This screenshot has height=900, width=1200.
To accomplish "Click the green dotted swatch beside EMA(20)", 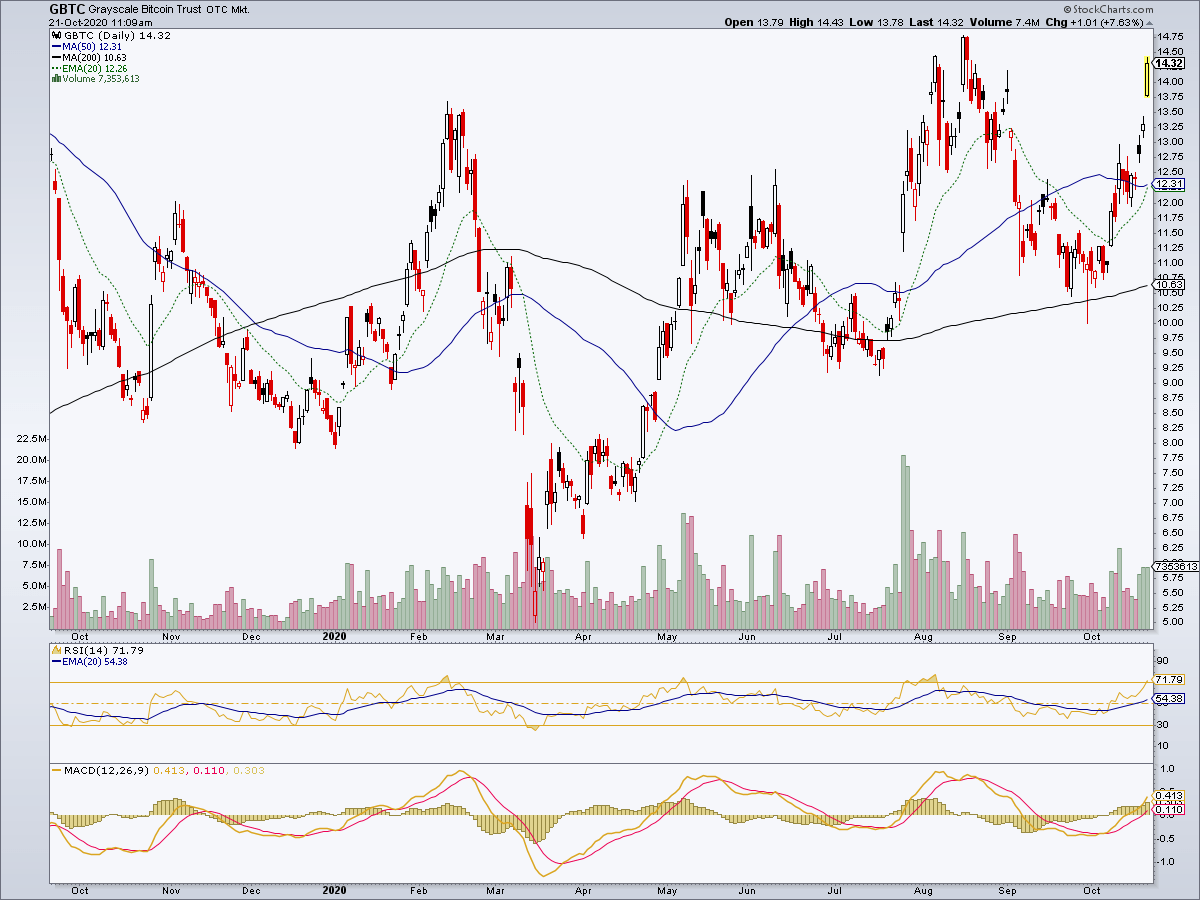I will click(54, 68).
